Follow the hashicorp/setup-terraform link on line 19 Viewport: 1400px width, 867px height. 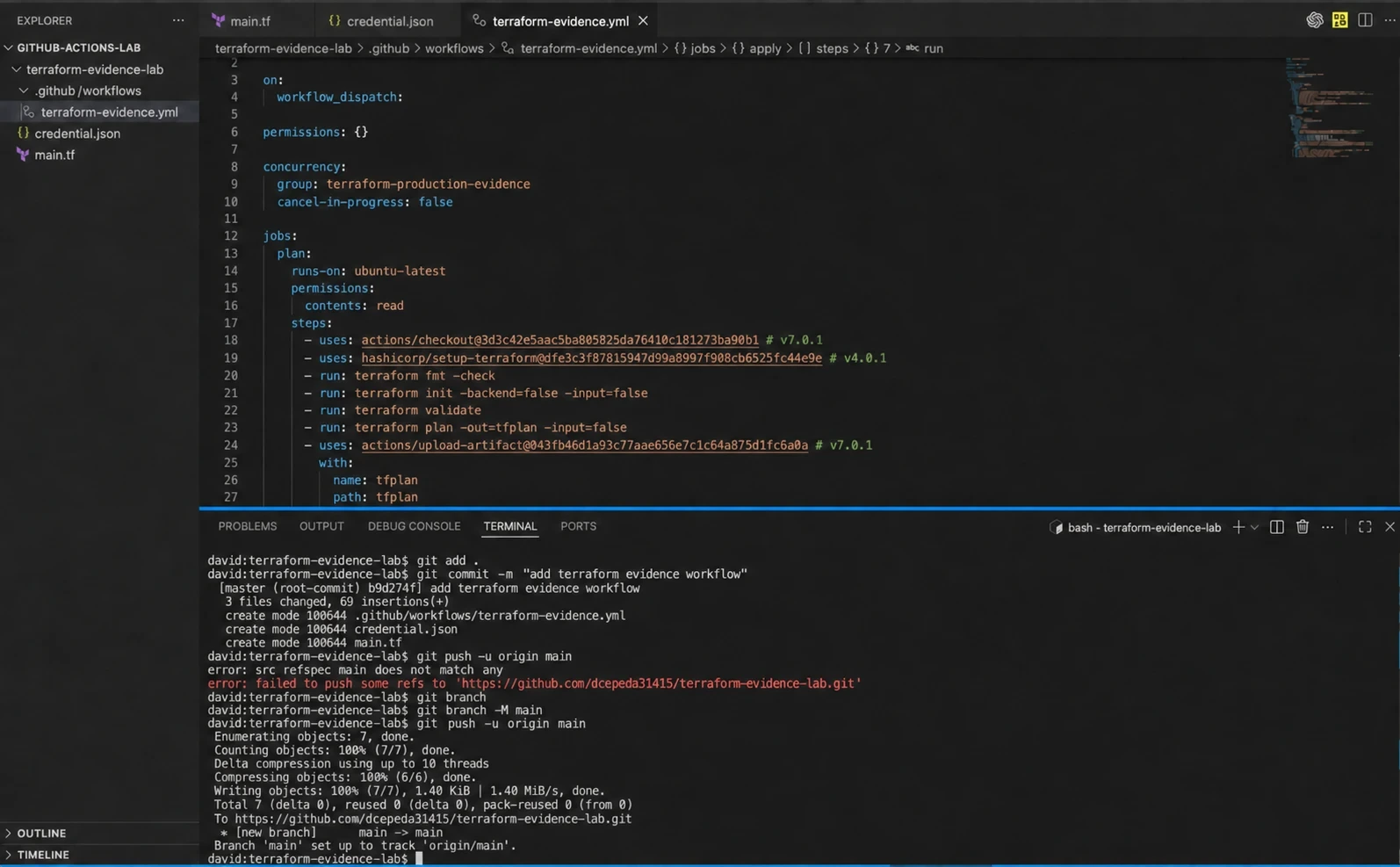(591, 358)
